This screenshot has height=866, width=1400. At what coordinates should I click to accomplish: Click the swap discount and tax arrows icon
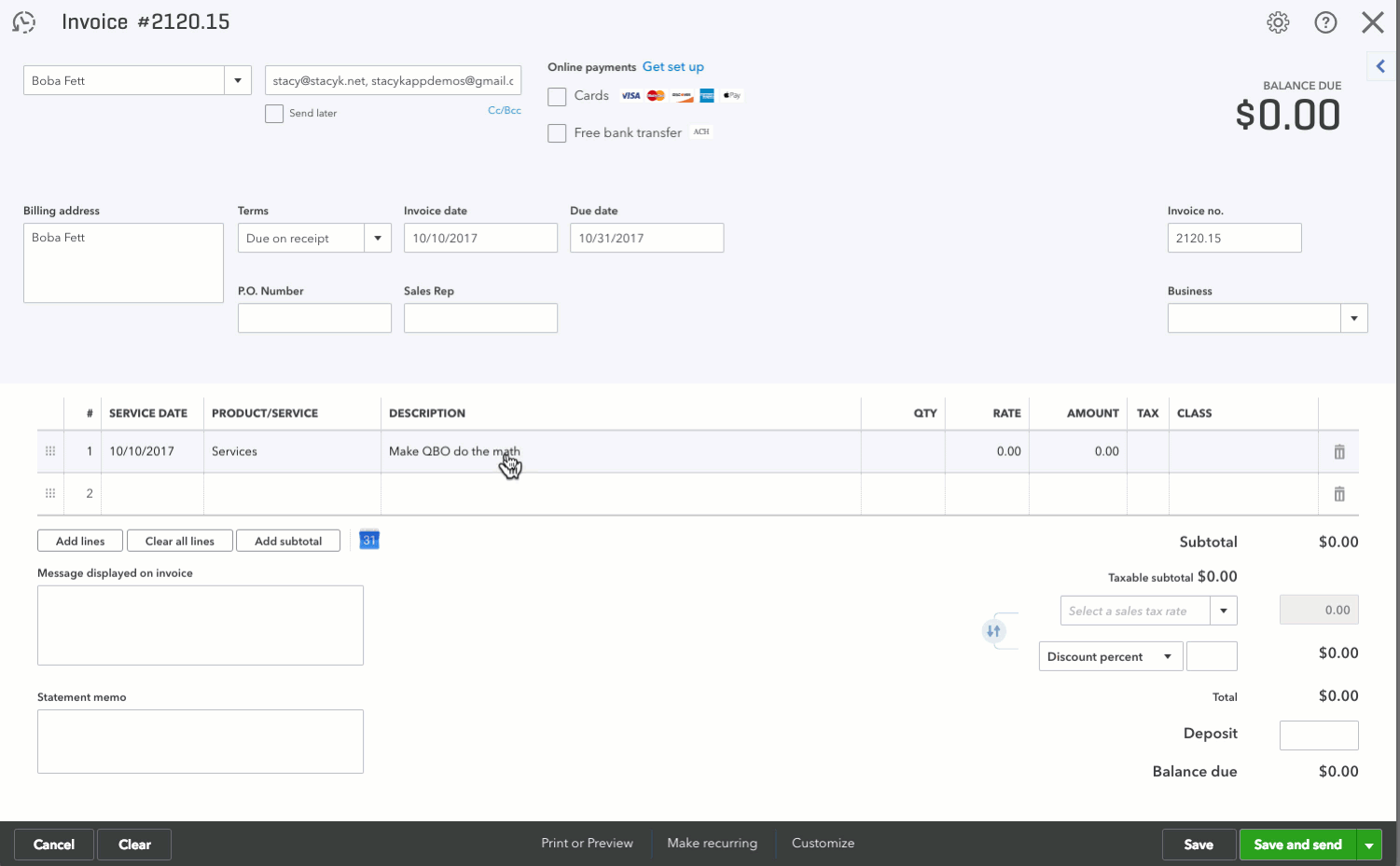[993, 631]
